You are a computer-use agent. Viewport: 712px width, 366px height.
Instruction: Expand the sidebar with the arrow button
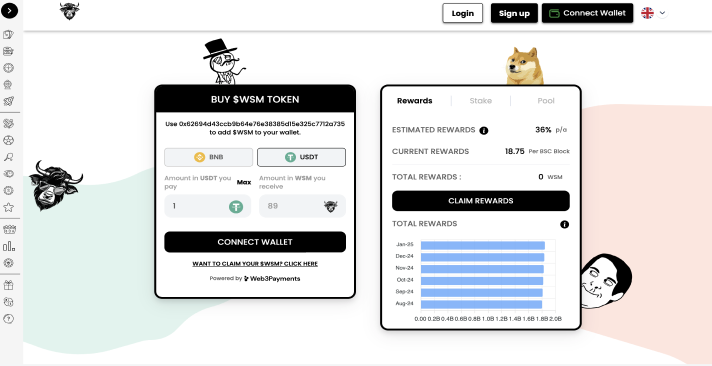(x=10, y=10)
